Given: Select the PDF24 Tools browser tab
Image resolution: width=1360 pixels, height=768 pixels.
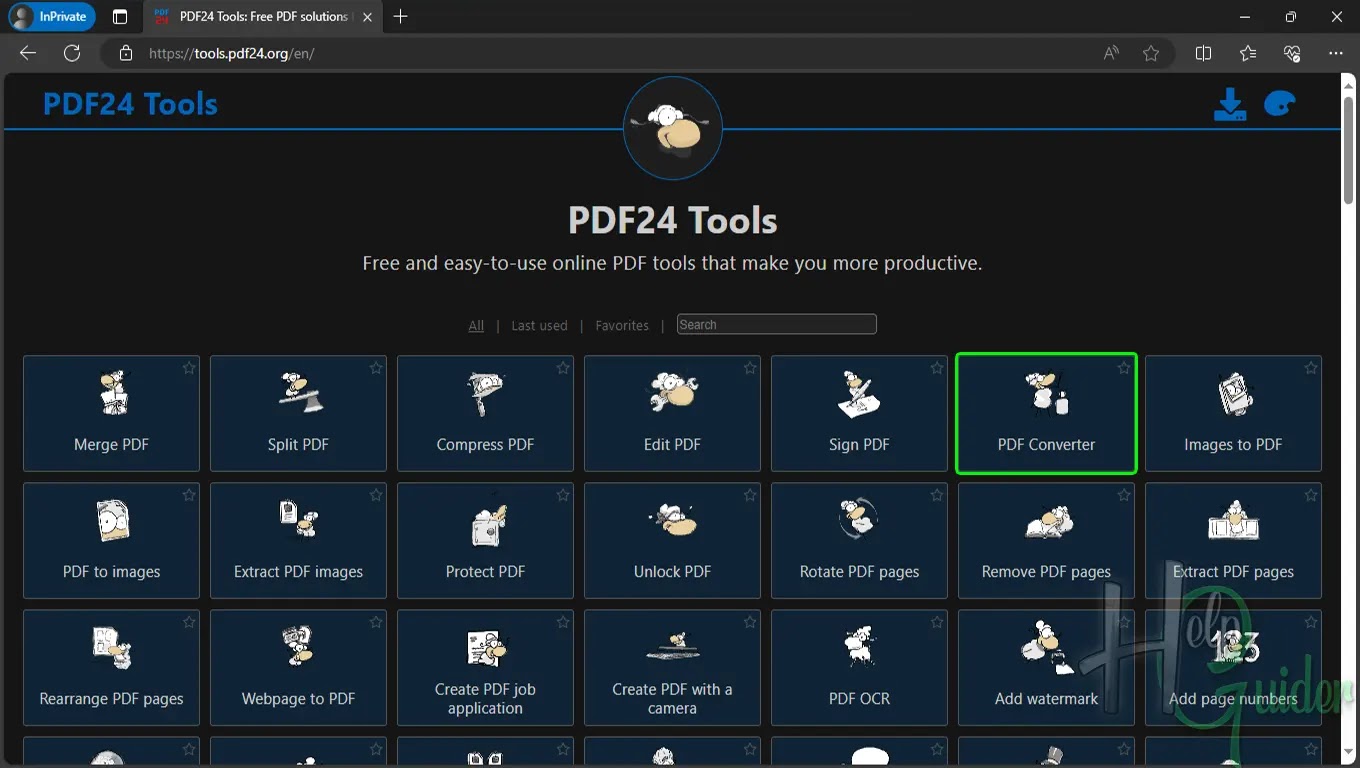Looking at the screenshot, I should tap(263, 17).
